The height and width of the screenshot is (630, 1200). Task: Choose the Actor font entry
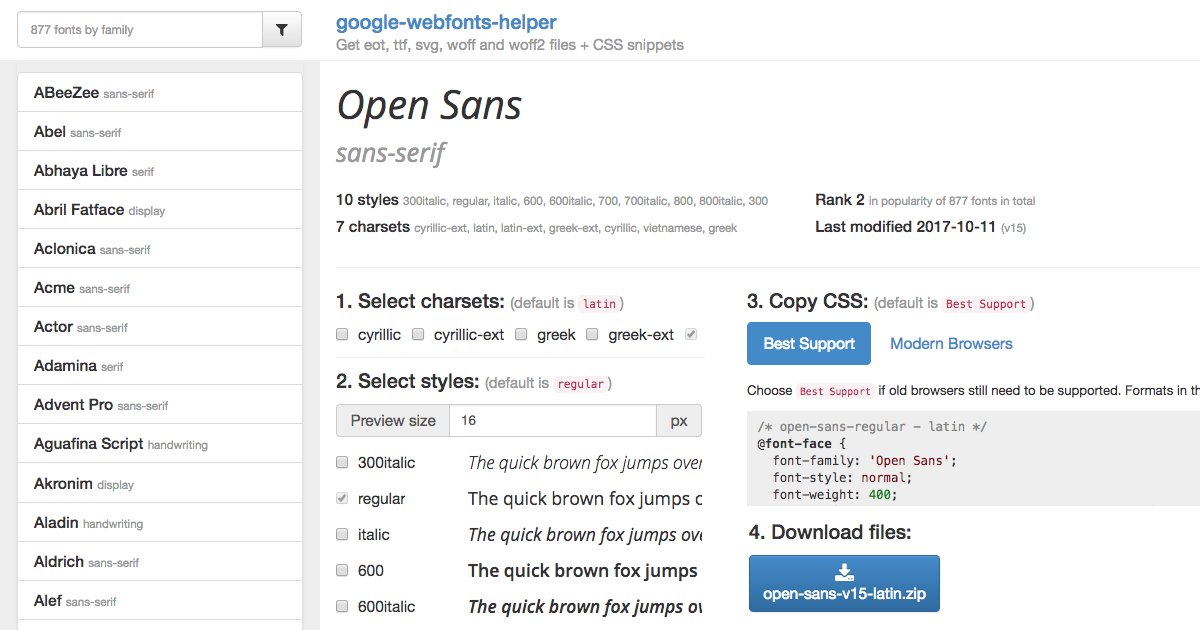160,327
